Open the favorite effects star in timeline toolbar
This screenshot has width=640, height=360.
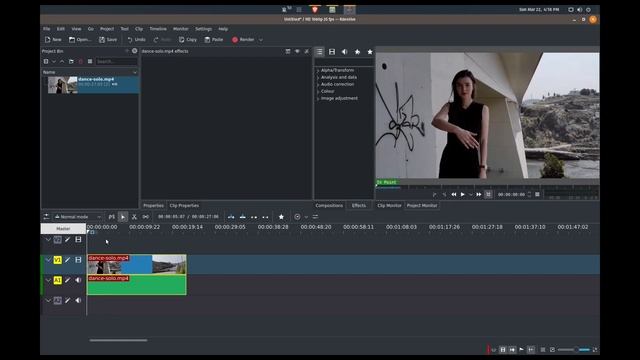pos(281,217)
